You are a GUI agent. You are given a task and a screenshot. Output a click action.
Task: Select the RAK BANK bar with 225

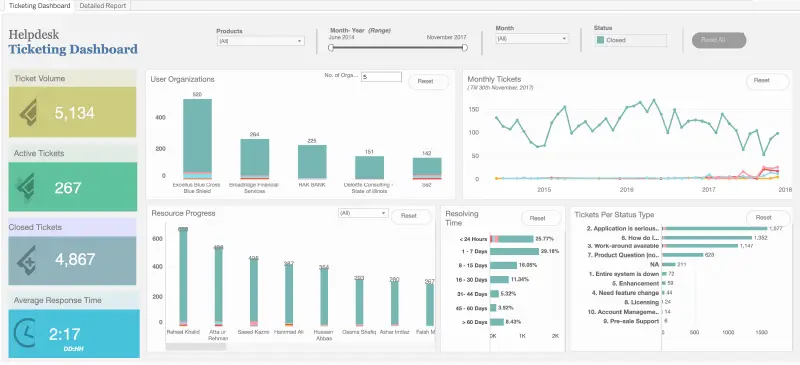[312, 162]
